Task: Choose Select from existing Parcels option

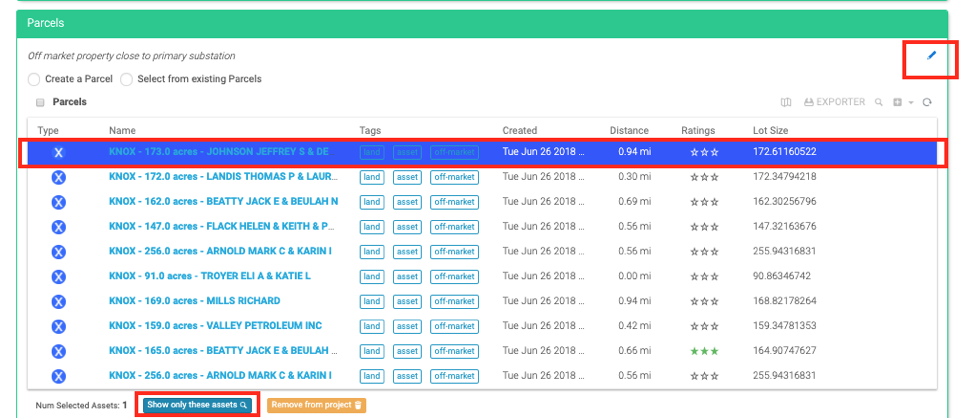Action: coord(127,79)
